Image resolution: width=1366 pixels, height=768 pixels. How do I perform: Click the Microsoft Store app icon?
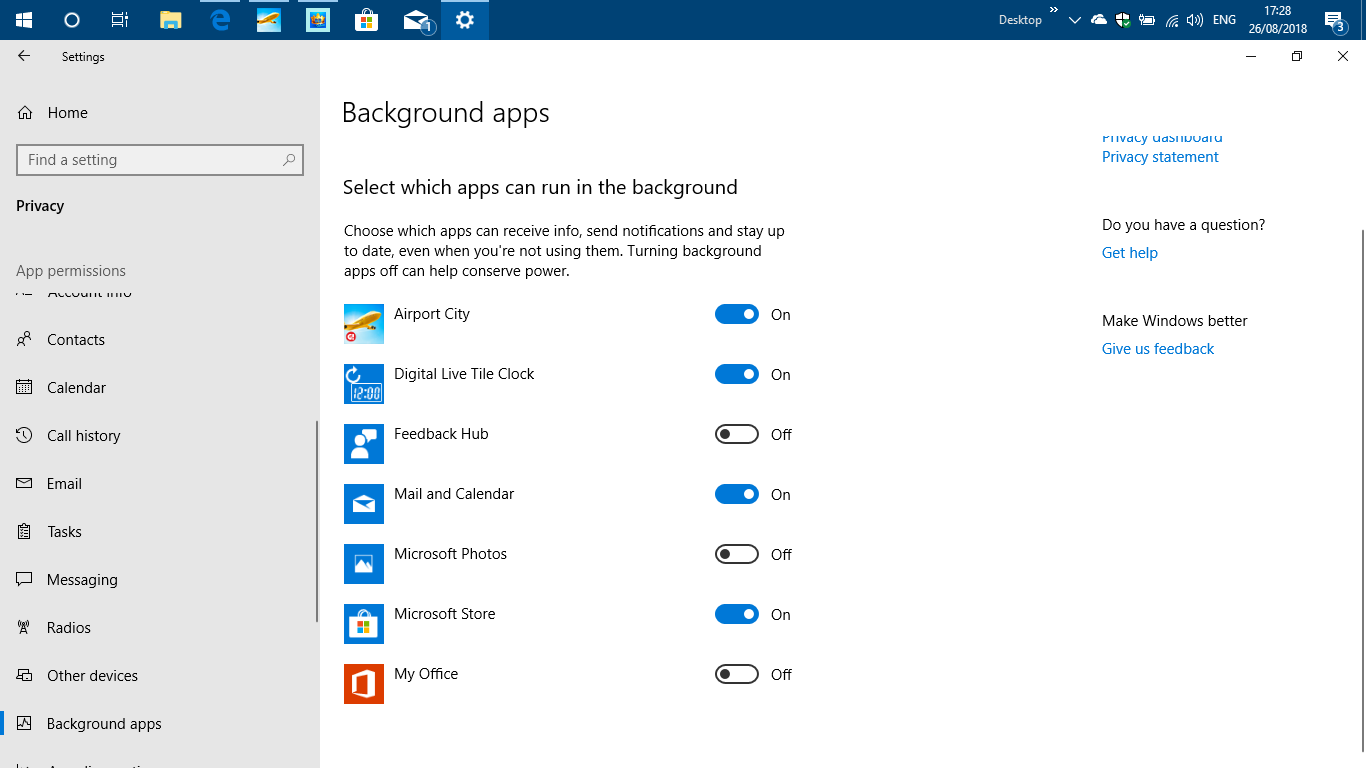pos(364,624)
